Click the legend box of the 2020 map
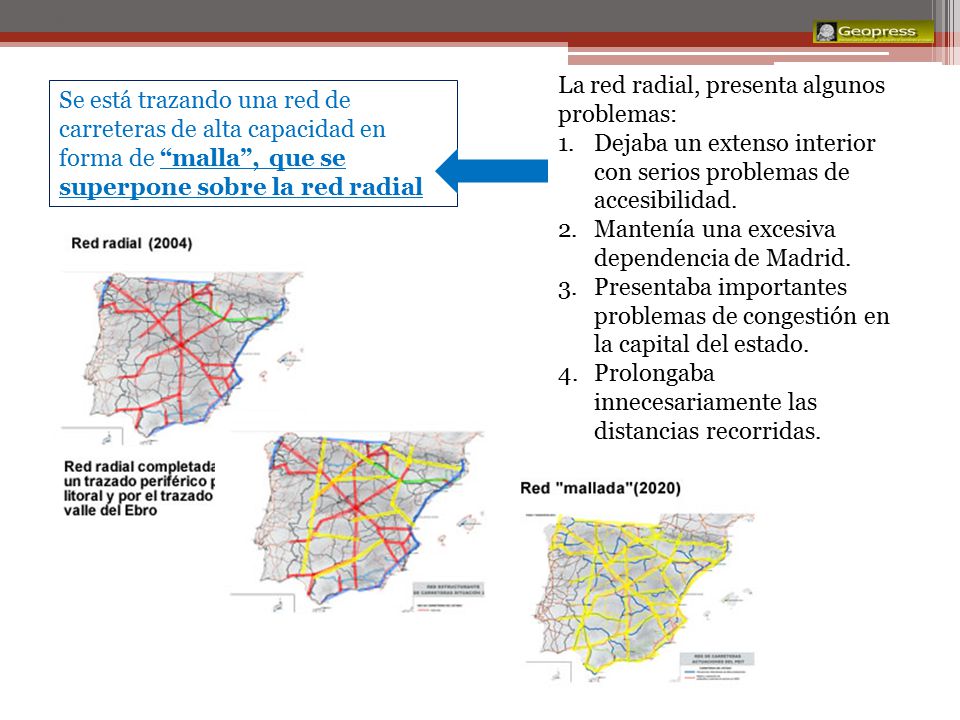 (x=717, y=667)
